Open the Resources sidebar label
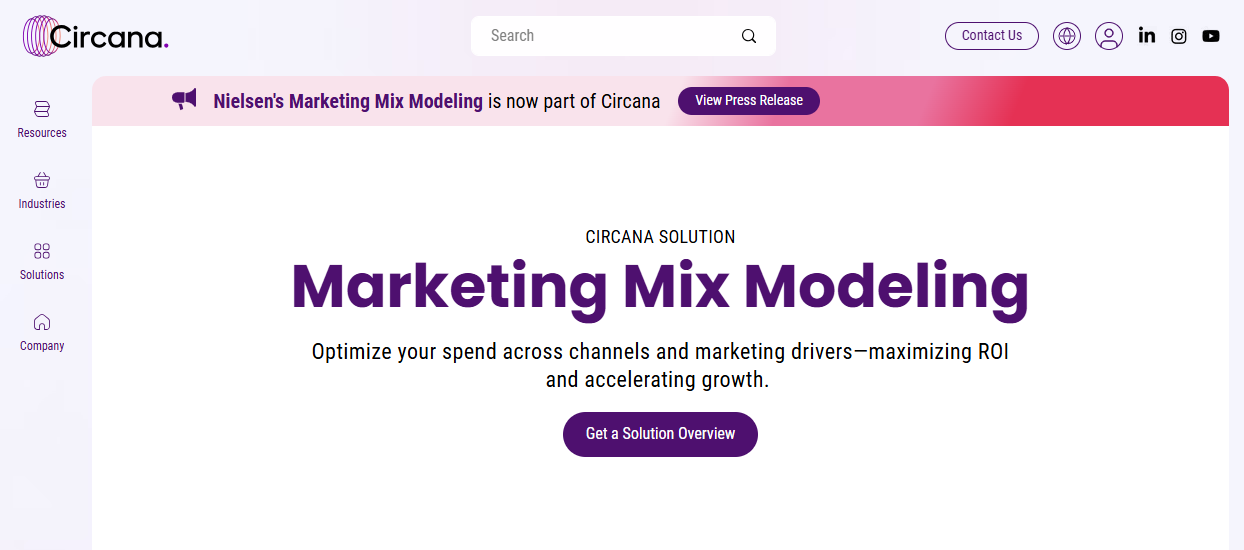This screenshot has width=1244, height=550. pyautogui.click(x=42, y=133)
